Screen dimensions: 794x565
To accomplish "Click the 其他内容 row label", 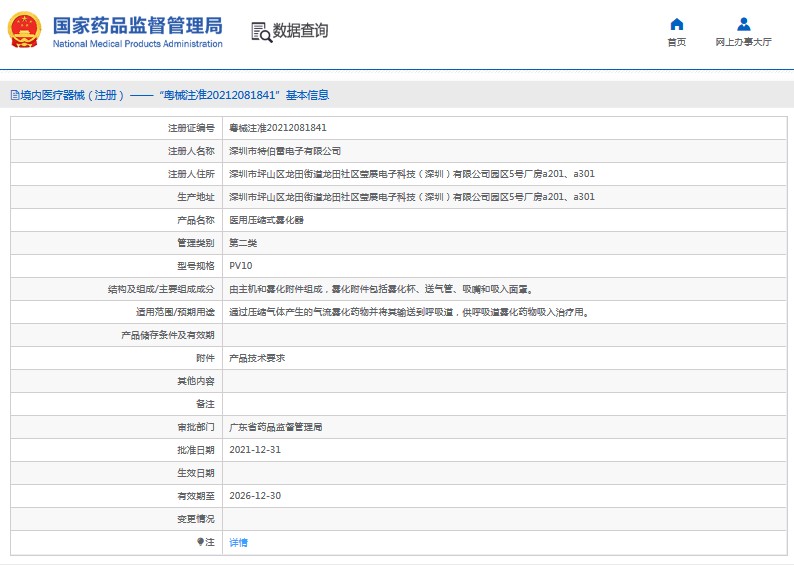I will (195, 381).
